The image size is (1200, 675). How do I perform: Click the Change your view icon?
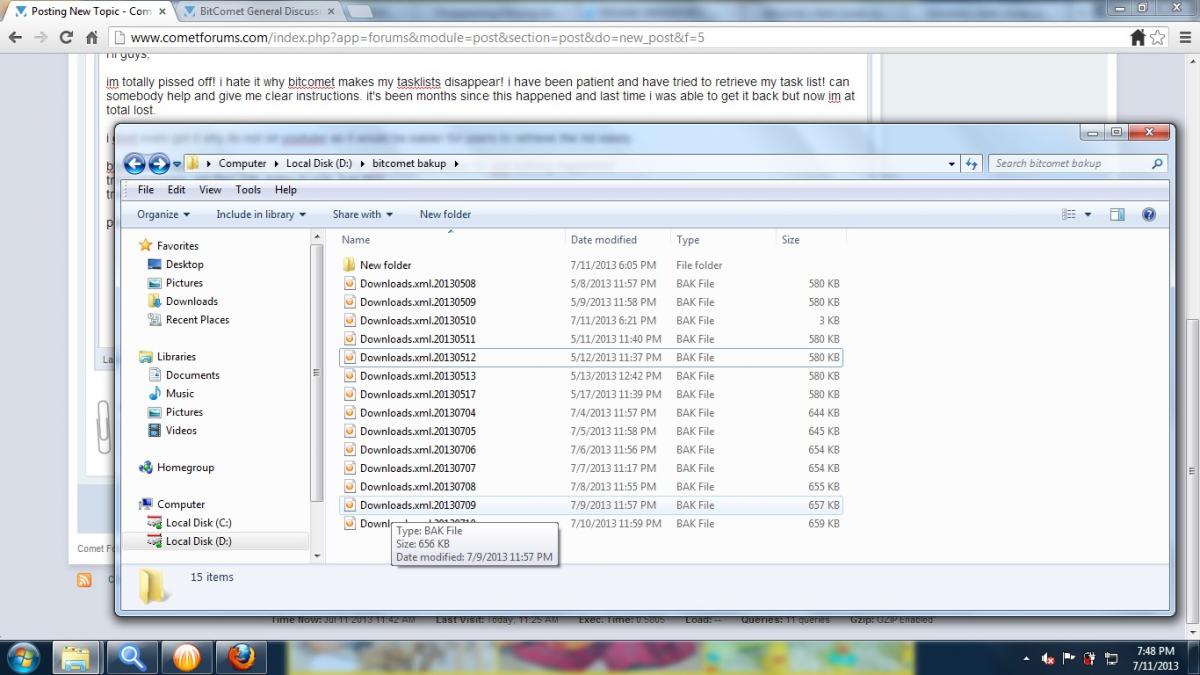pos(1069,214)
